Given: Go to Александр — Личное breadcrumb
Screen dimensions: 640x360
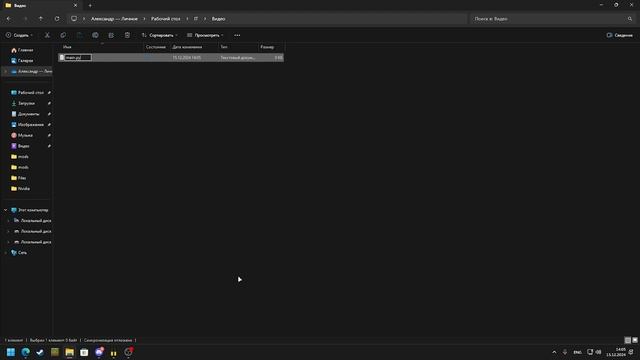Looking at the screenshot, I should pyautogui.click(x=114, y=19).
